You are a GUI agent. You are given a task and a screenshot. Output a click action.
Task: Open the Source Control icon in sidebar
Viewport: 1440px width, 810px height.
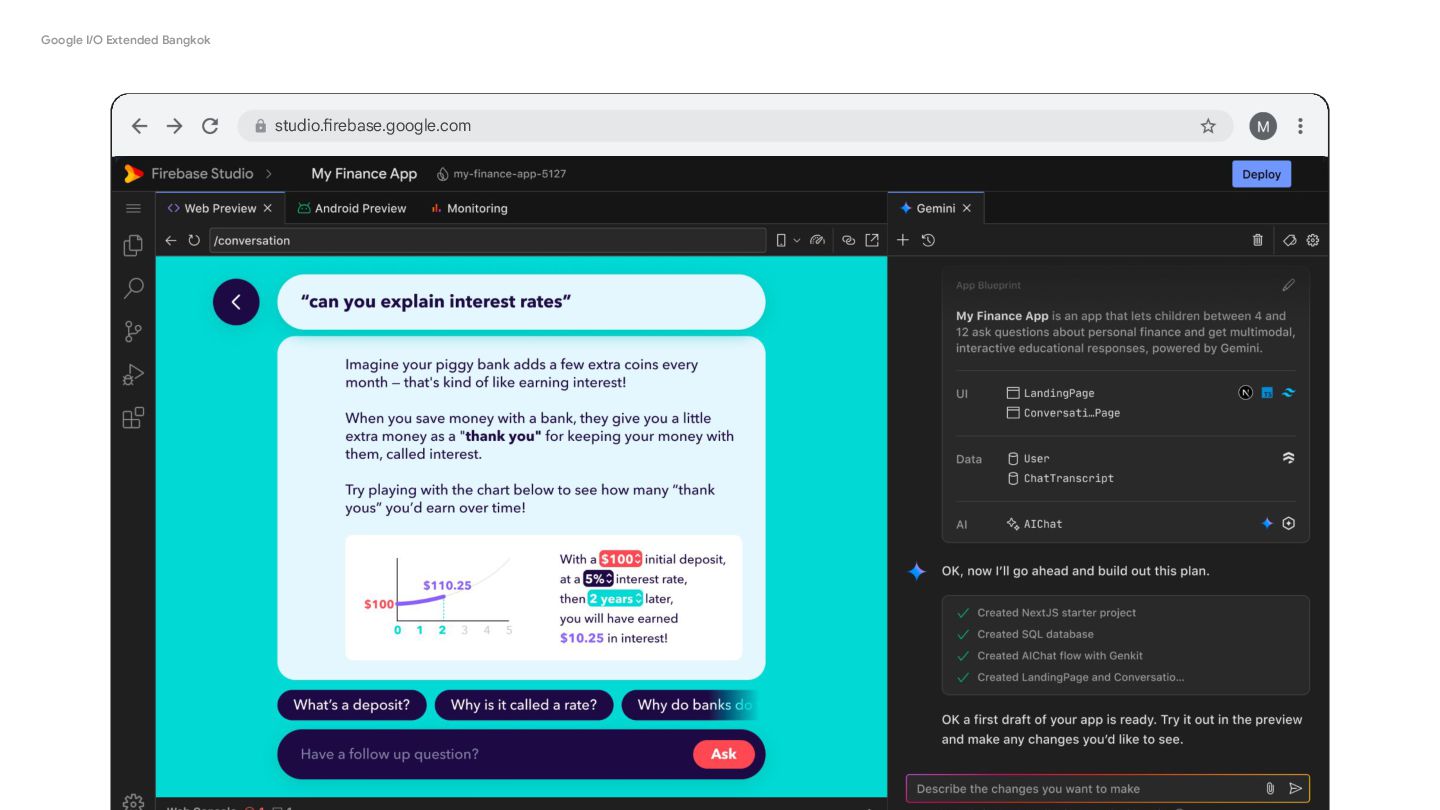(x=133, y=331)
